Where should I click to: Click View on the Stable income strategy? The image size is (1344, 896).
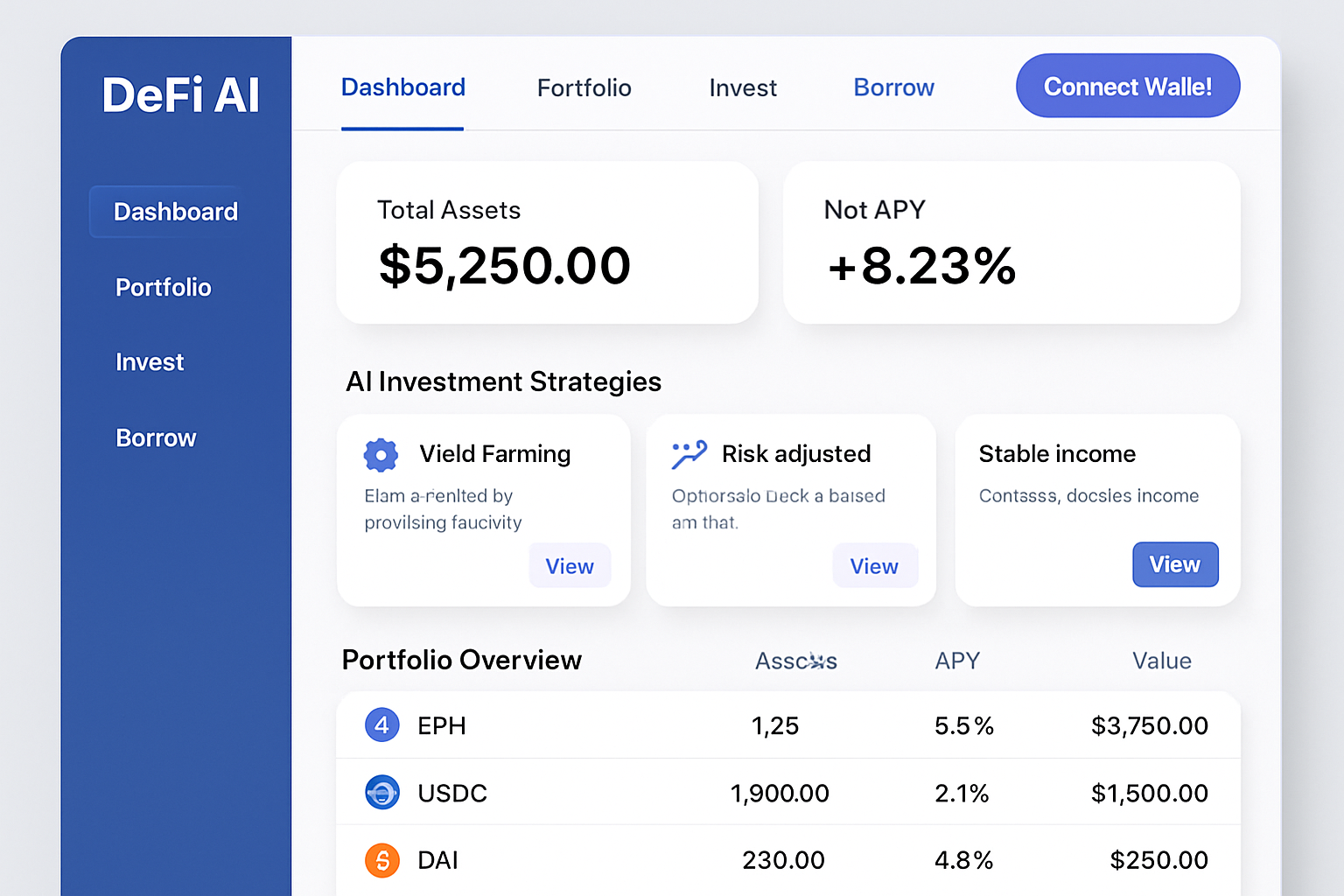(x=1175, y=564)
